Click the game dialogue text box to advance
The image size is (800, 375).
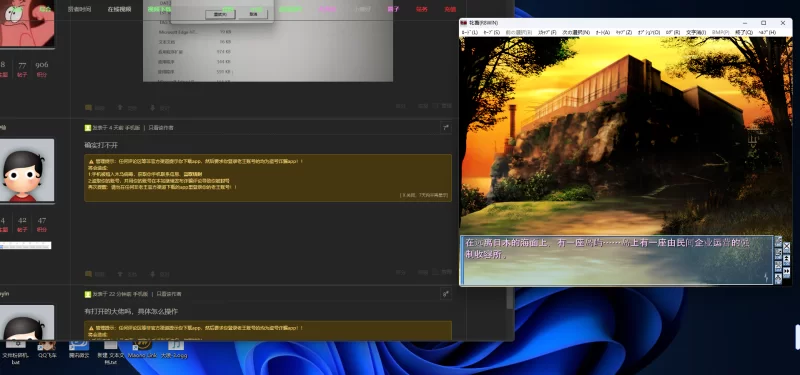616,260
